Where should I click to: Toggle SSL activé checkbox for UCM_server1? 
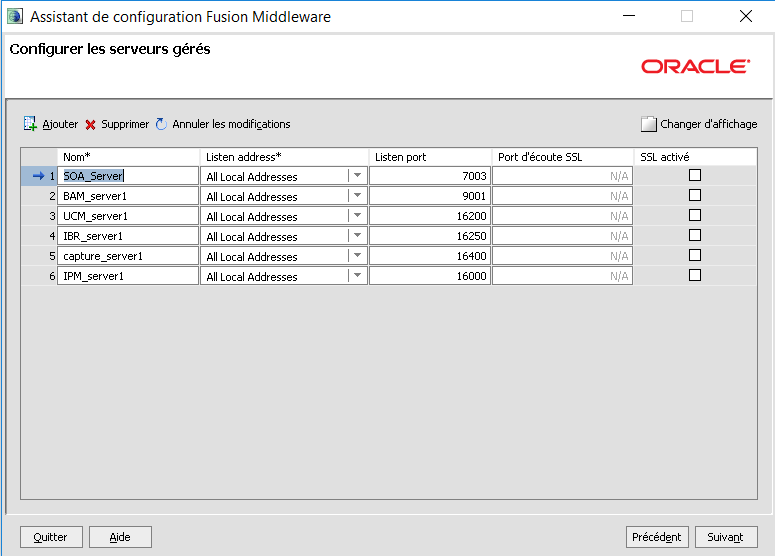pyautogui.click(x=695, y=215)
